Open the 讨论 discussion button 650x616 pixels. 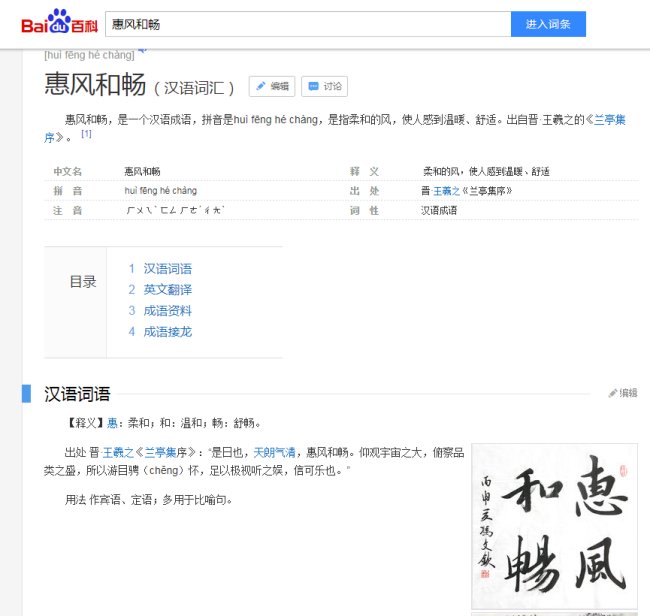coord(324,86)
